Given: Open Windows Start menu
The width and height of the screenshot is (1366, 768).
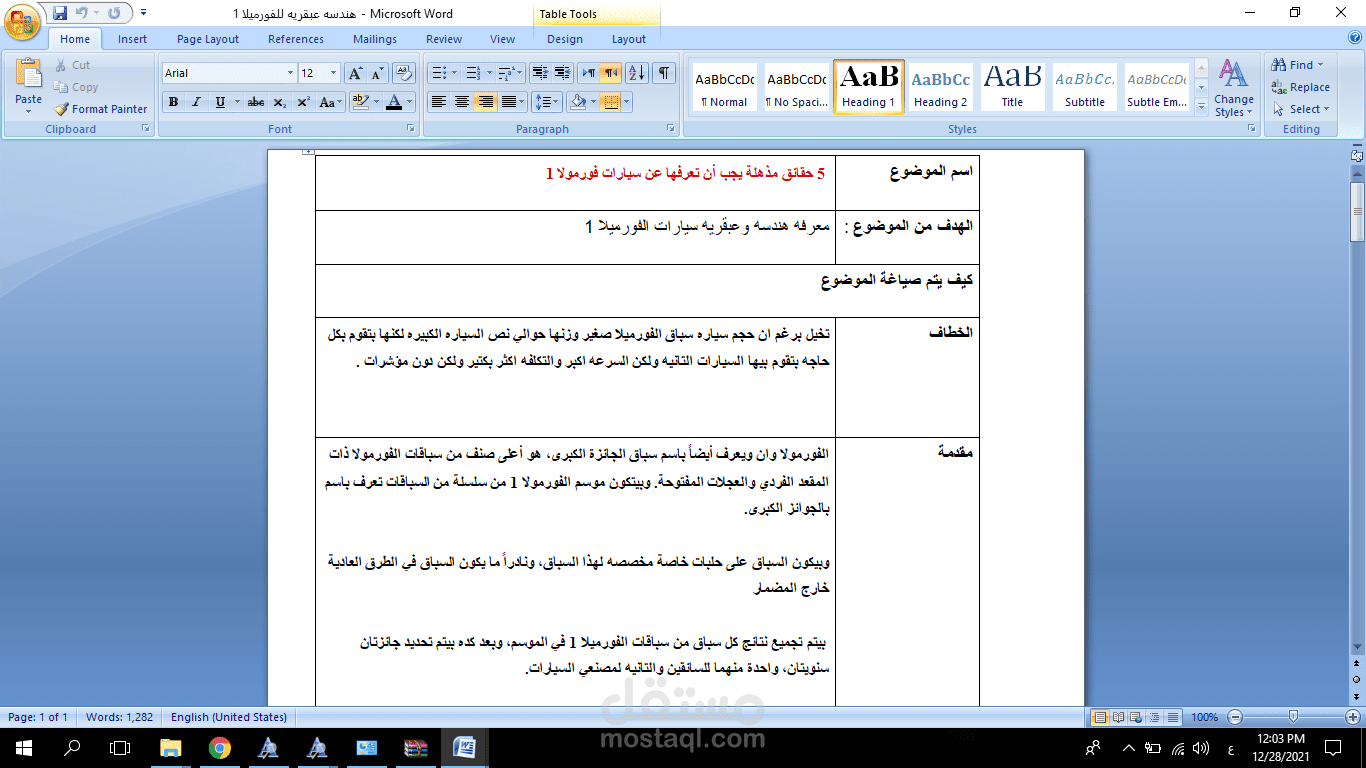Looking at the screenshot, I should tap(23, 747).
